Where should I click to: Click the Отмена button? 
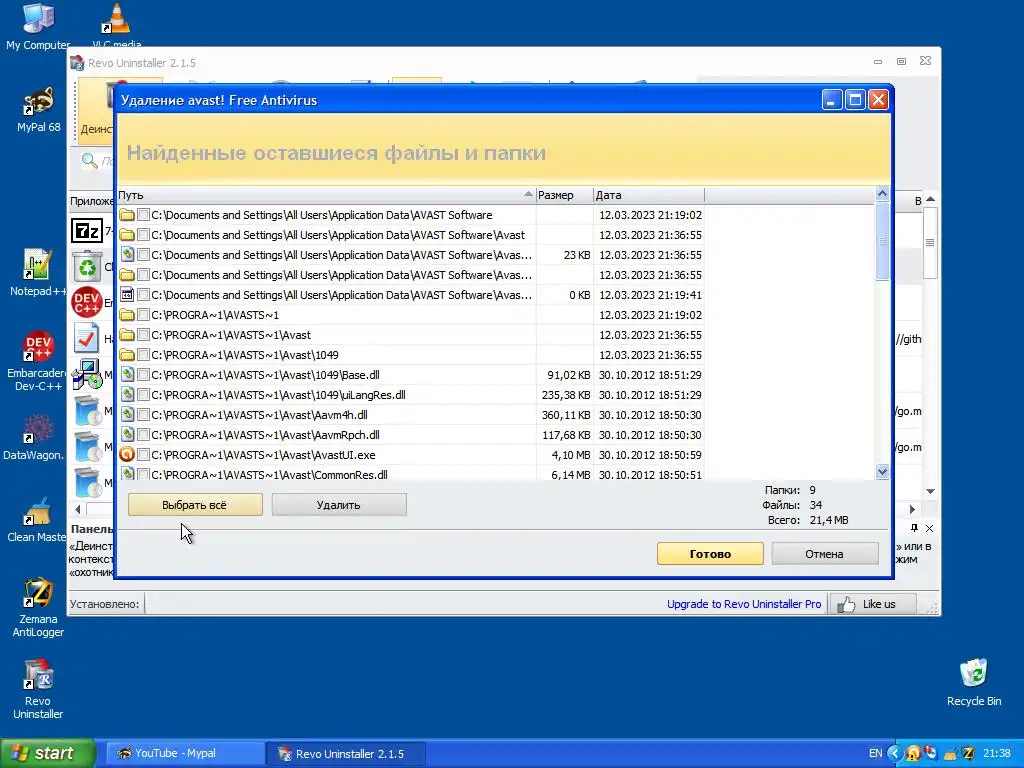coord(825,554)
